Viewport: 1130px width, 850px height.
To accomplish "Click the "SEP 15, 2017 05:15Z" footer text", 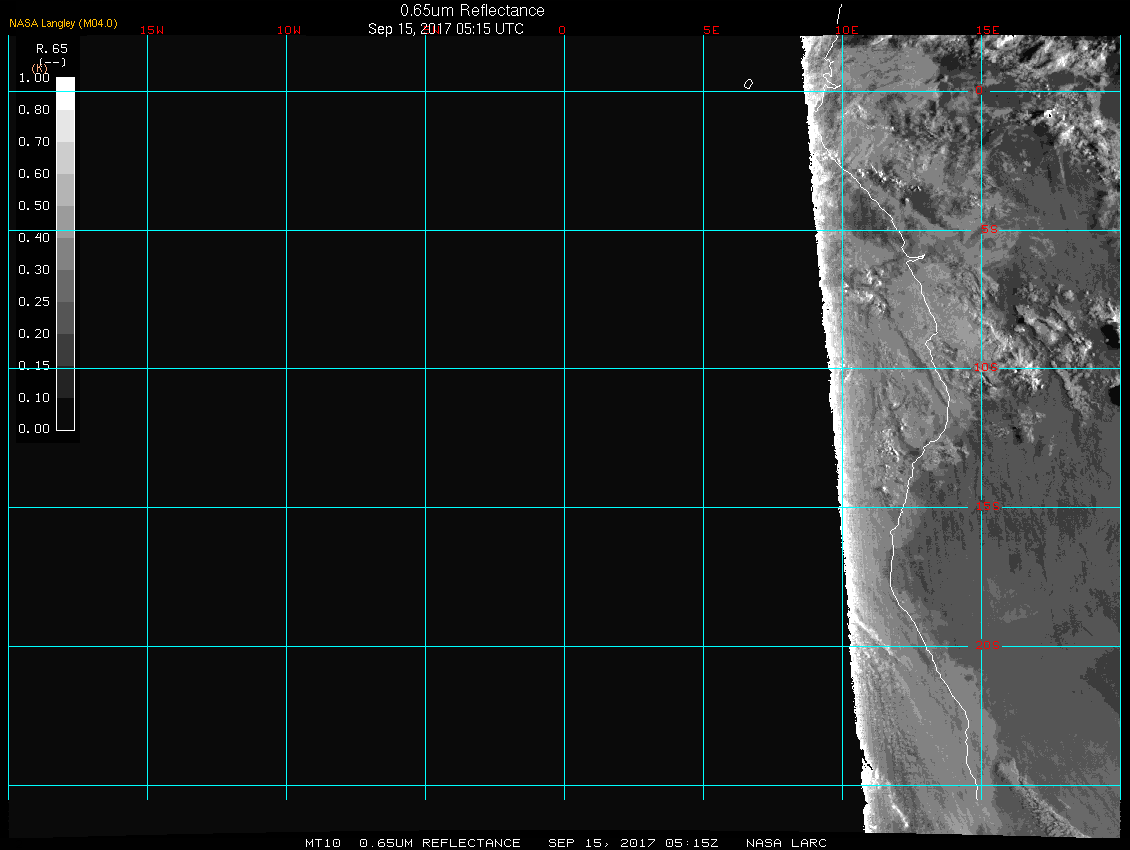I will click(x=633, y=843).
